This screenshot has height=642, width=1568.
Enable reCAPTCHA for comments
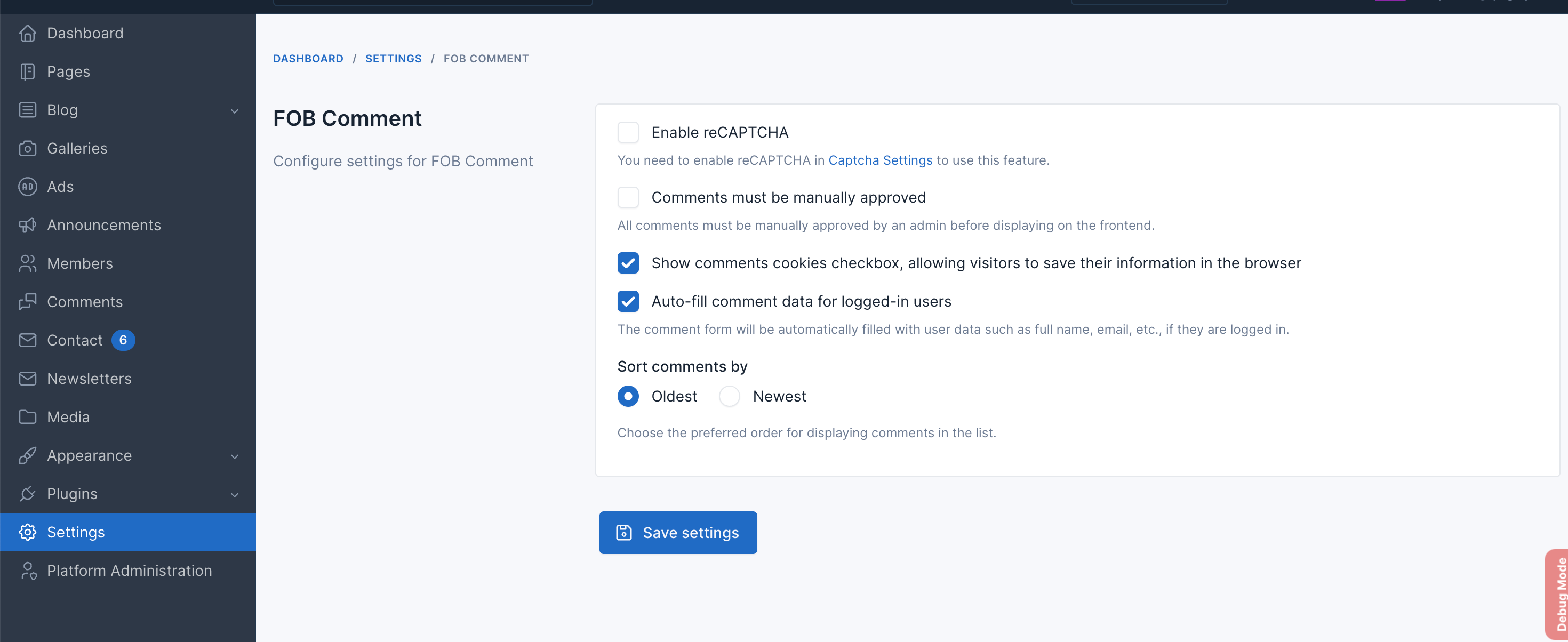click(628, 132)
